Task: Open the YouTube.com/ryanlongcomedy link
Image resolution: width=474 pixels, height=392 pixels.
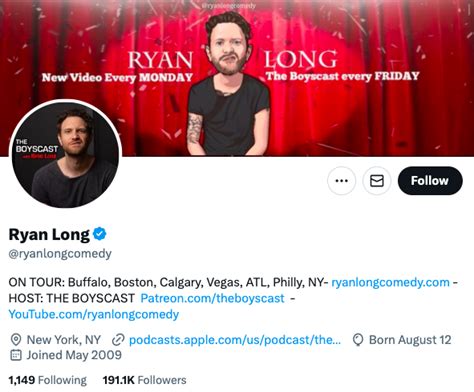Action: click(94, 314)
